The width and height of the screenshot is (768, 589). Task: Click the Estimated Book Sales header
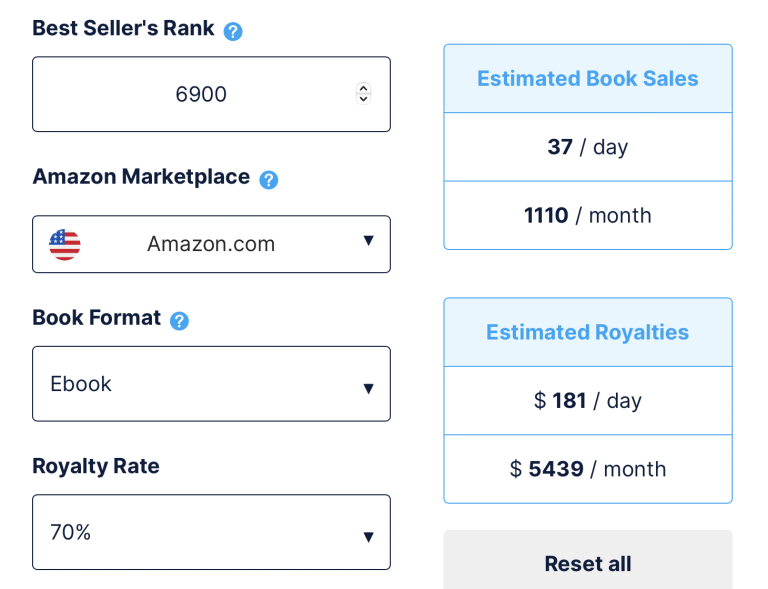pos(588,79)
